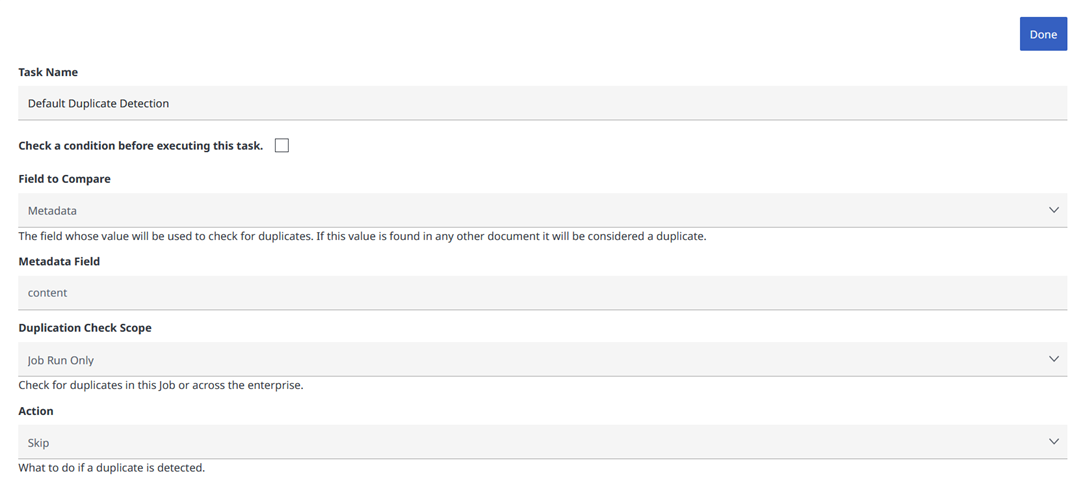
Task: Click the 'Task Name' label
Action: [48, 72]
